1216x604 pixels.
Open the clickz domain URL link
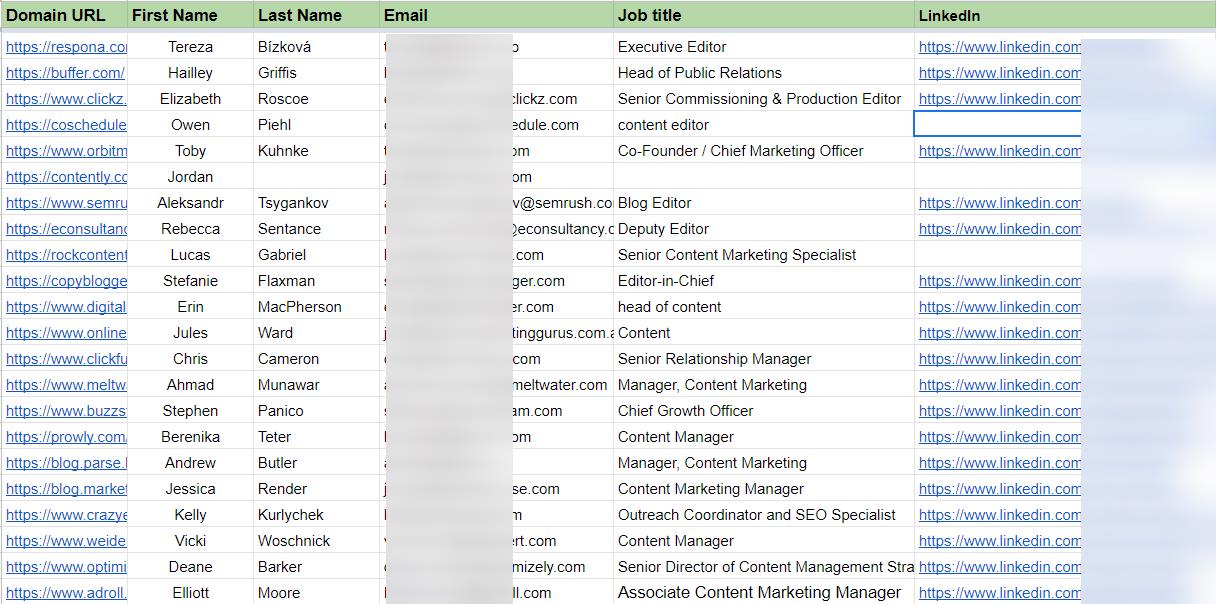66,99
